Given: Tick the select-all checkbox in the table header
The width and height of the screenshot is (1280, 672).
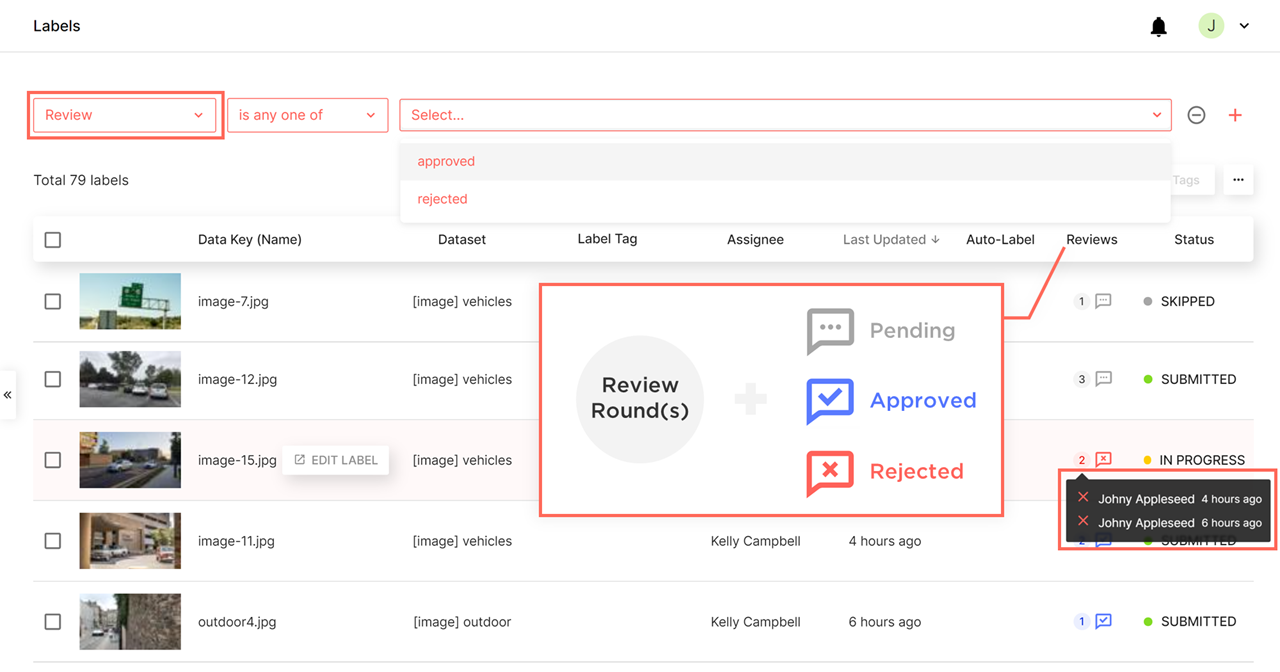Looking at the screenshot, I should [53, 240].
